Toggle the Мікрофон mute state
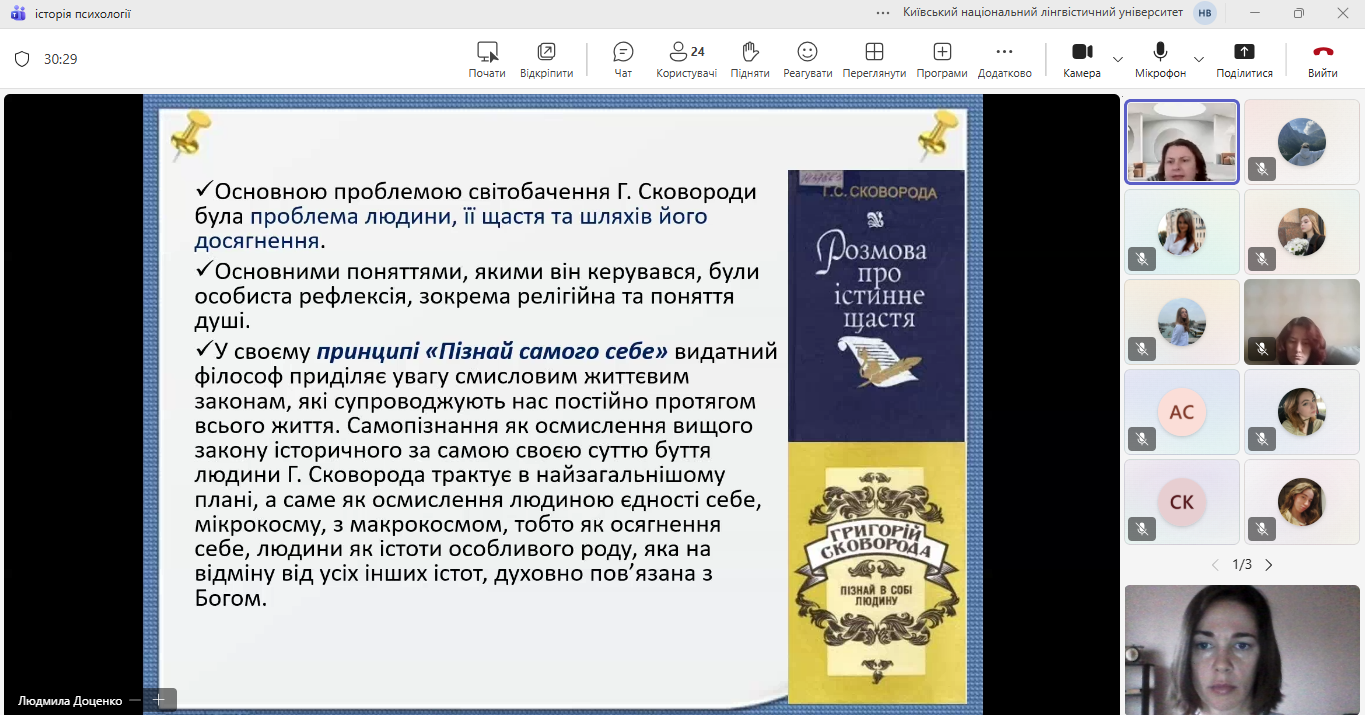Image resolution: width=1365 pixels, height=715 pixels. click(x=1160, y=59)
